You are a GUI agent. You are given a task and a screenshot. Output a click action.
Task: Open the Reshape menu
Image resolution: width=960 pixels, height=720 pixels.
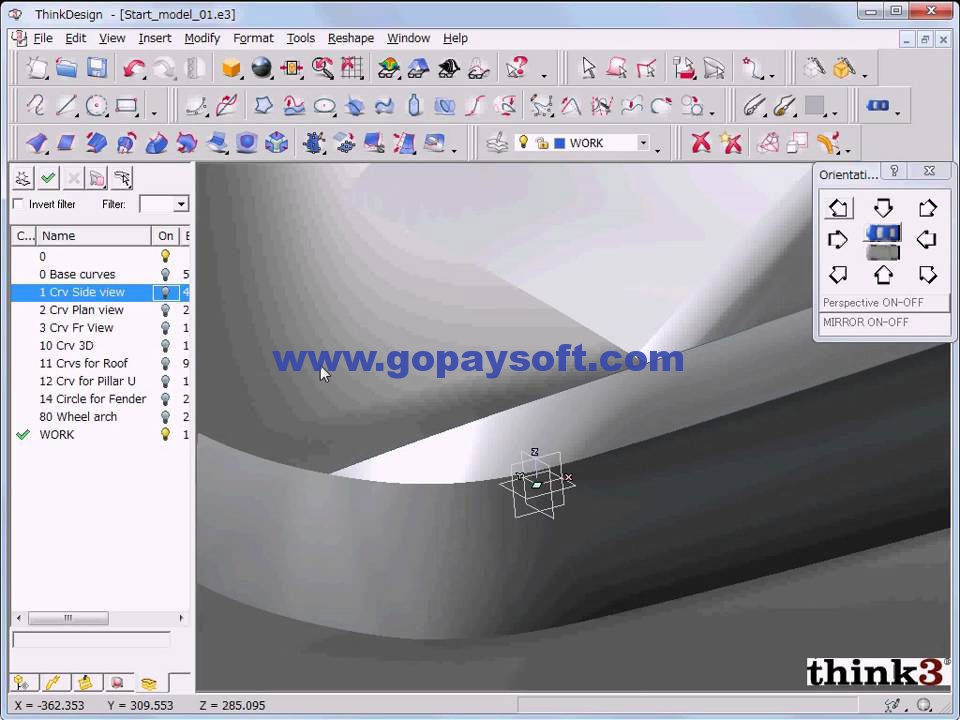pos(351,38)
